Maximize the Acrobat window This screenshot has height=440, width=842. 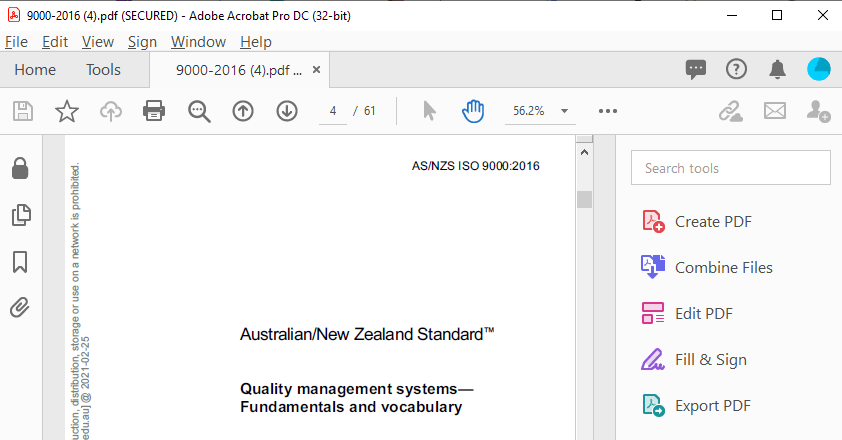click(776, 16)
